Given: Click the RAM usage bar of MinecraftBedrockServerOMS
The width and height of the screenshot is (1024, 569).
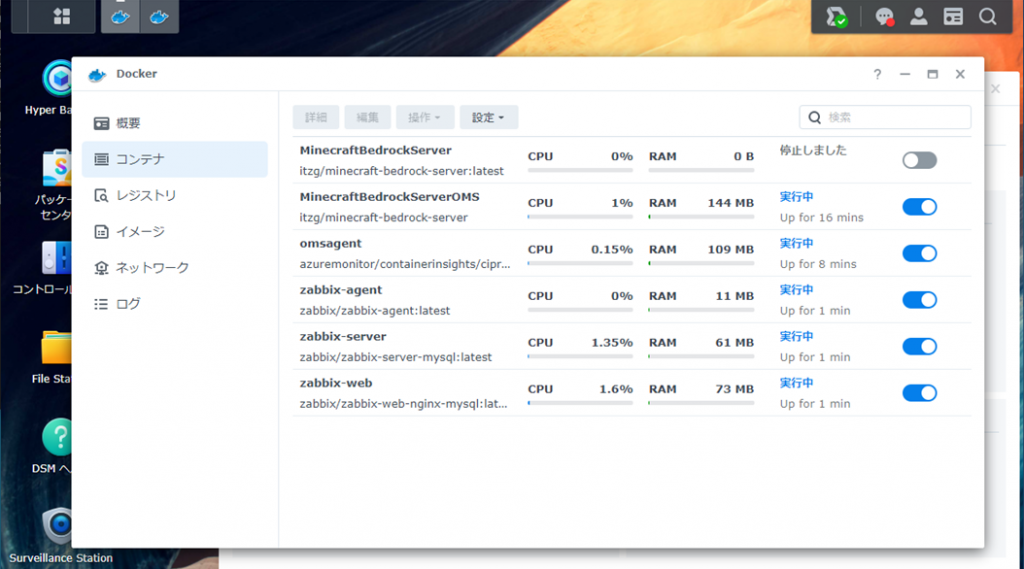Looking at the screenshot, I should pyautogui.click(x=701, y=217).
